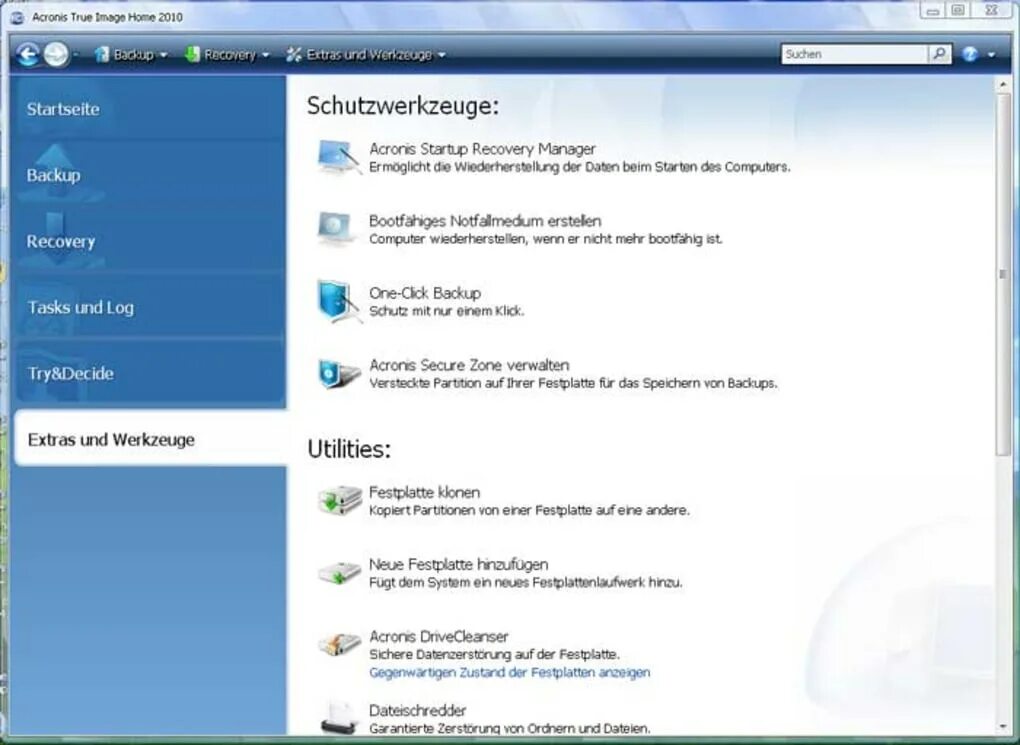Open the Recovery dropdown arrow in toolbar
Screen dimensions: 1020x745
click(265, 55)
